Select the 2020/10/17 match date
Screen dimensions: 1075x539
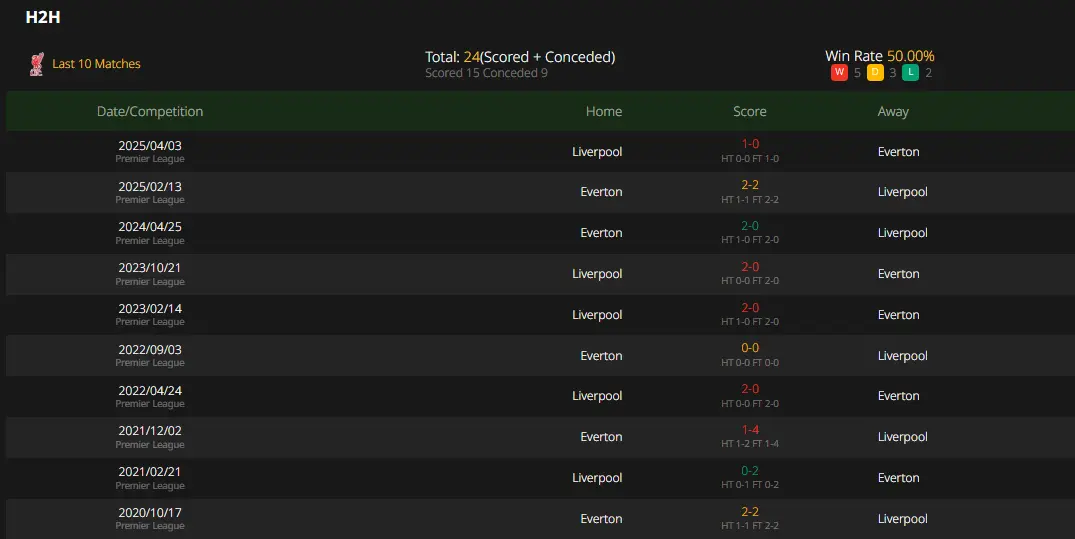pos(149,512)
